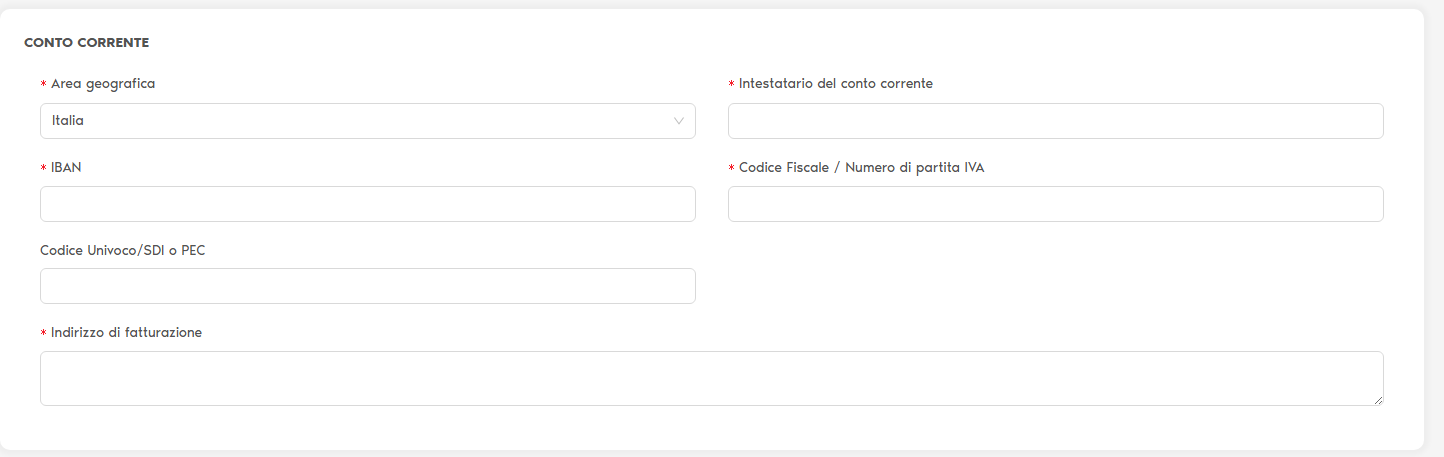Click the "Indirizzo di fatturazione" label
This screenshot has height=457, width=1444.
[126, 333]
